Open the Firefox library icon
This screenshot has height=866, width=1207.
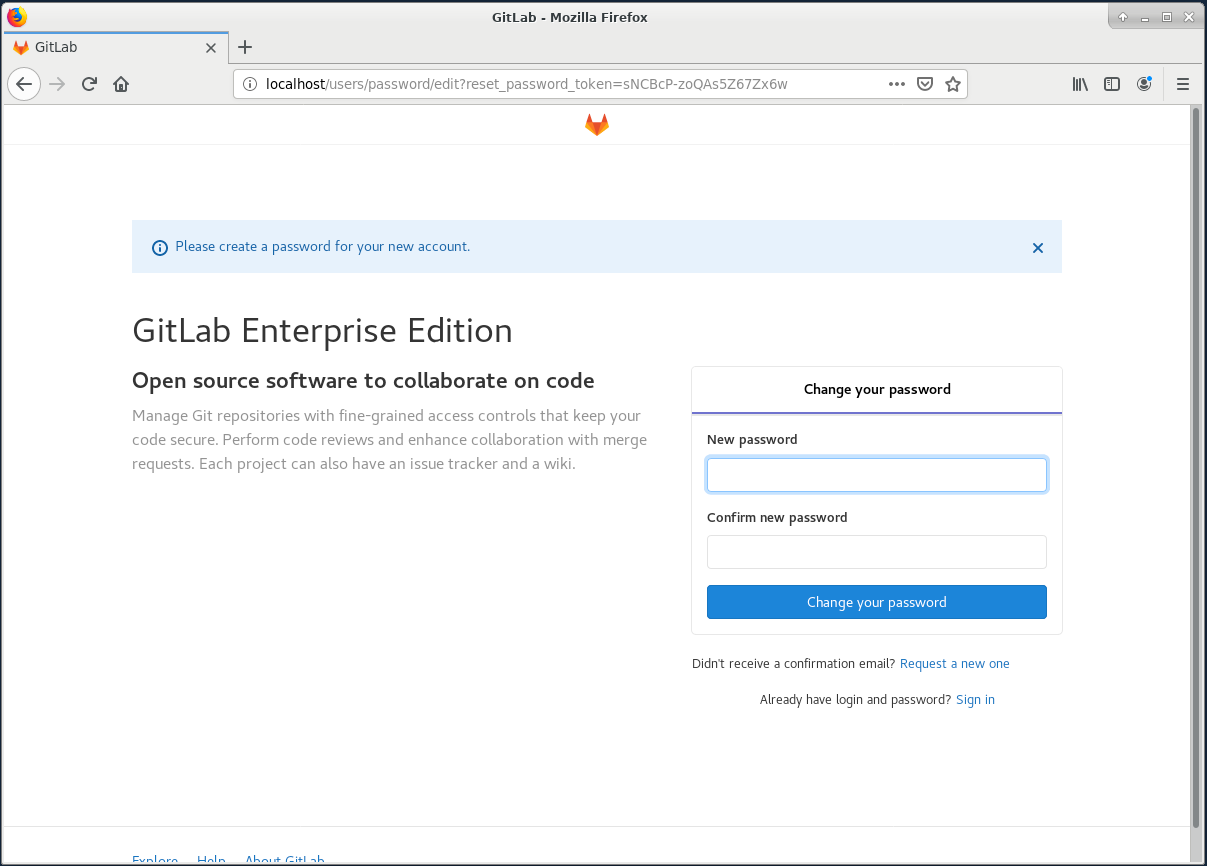coord(1080,84)
